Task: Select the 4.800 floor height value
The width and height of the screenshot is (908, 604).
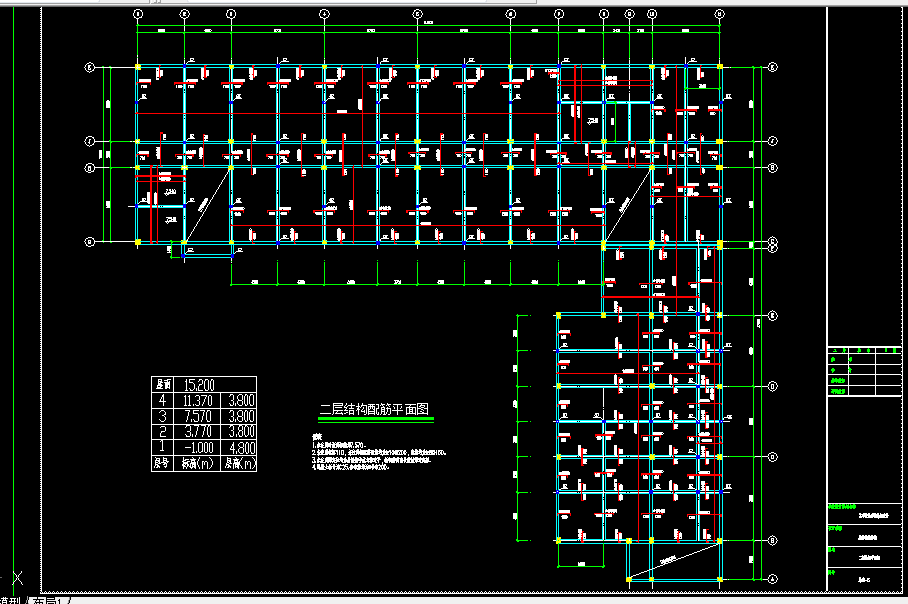Action: click(x=241, y=448)
